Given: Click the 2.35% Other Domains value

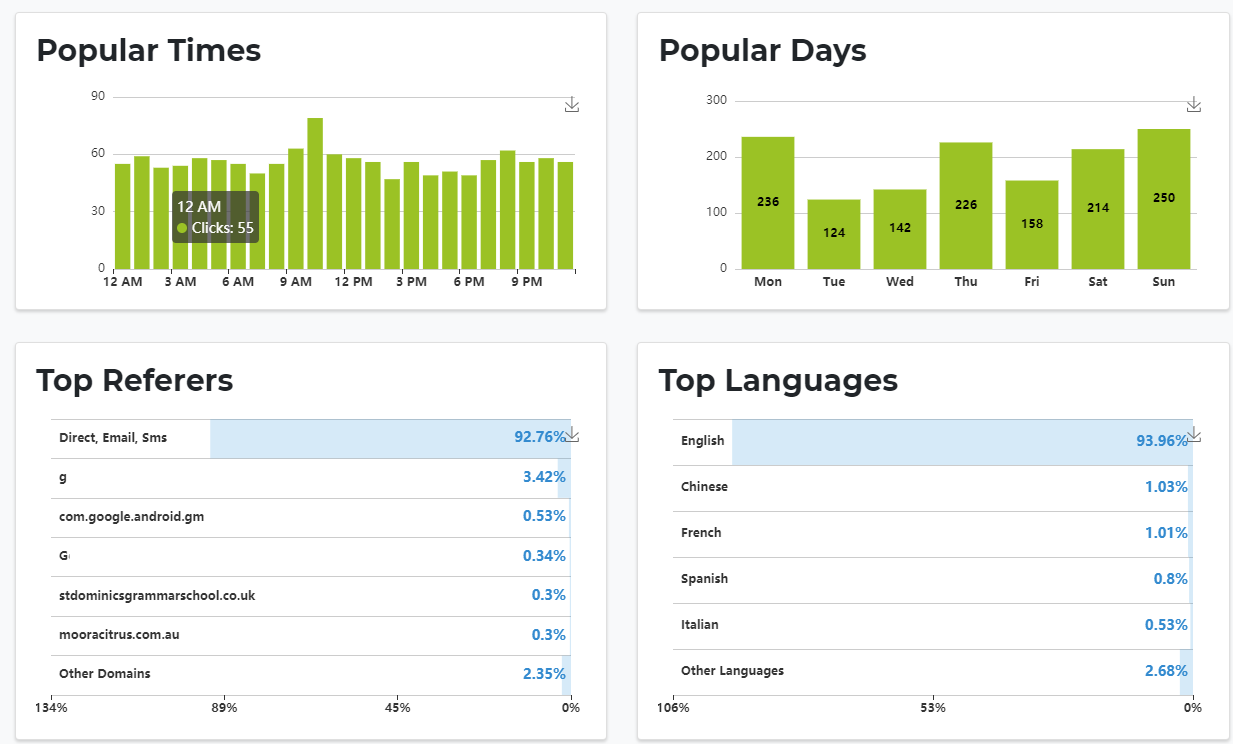Looking at the screenshot, I should tap(544, 674).
